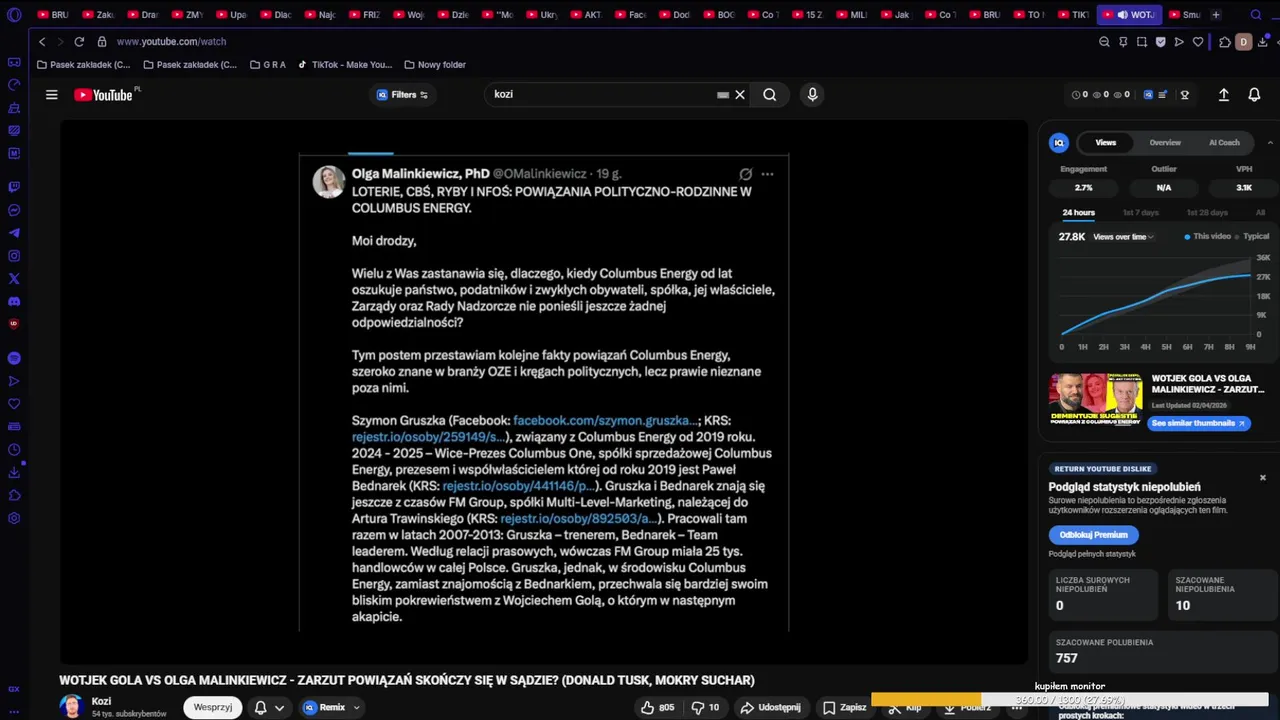Click the search magnifier button

[769, 95]
